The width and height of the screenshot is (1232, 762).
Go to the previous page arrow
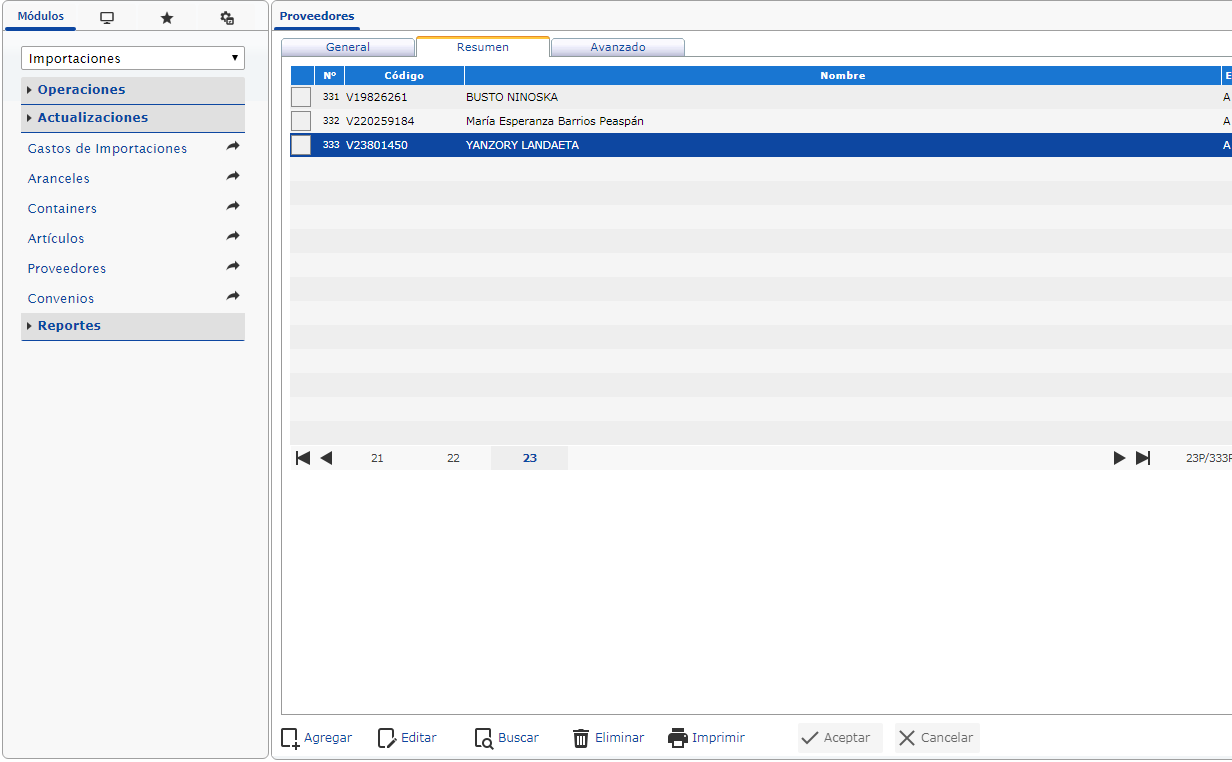[326, 458]
